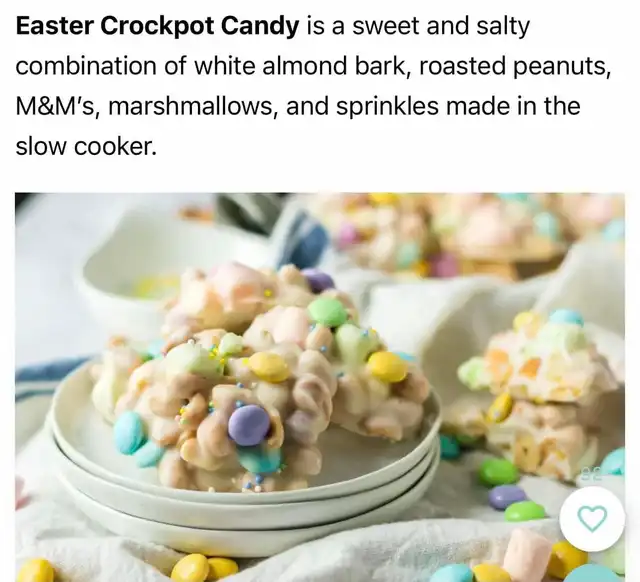Click the save count number above heart
The width and height of the screenshot is (640, 582).
click(591, 475)
